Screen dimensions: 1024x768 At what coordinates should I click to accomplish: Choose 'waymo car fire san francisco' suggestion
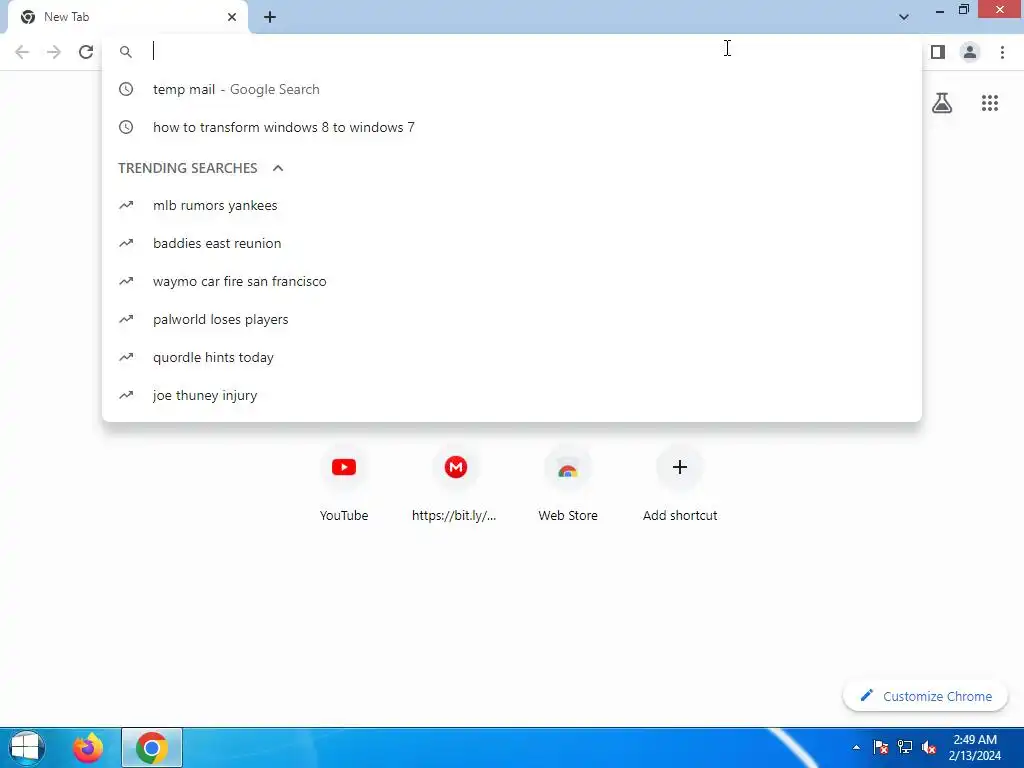(512, 281)
